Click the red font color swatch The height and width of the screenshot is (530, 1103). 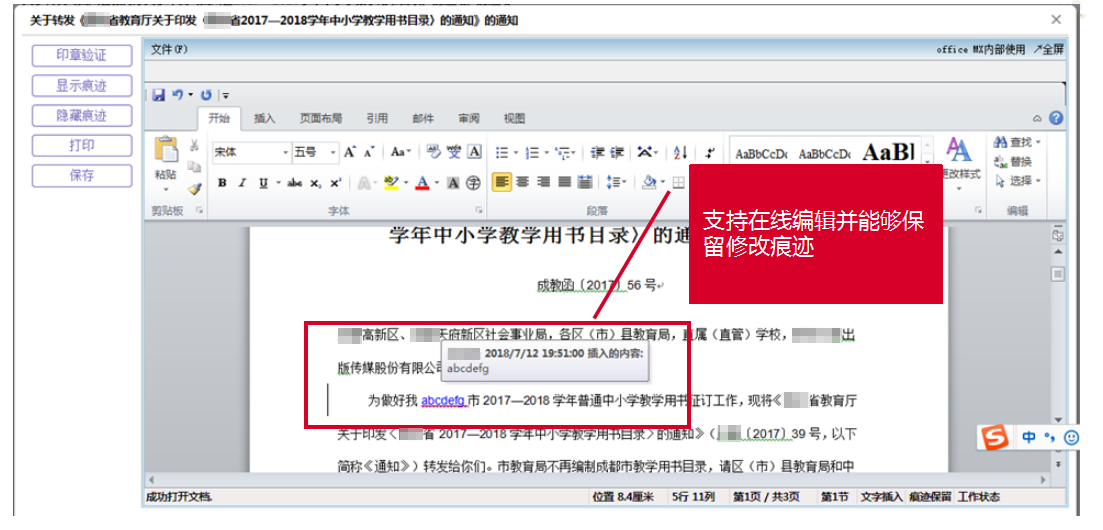click(422, 183)
